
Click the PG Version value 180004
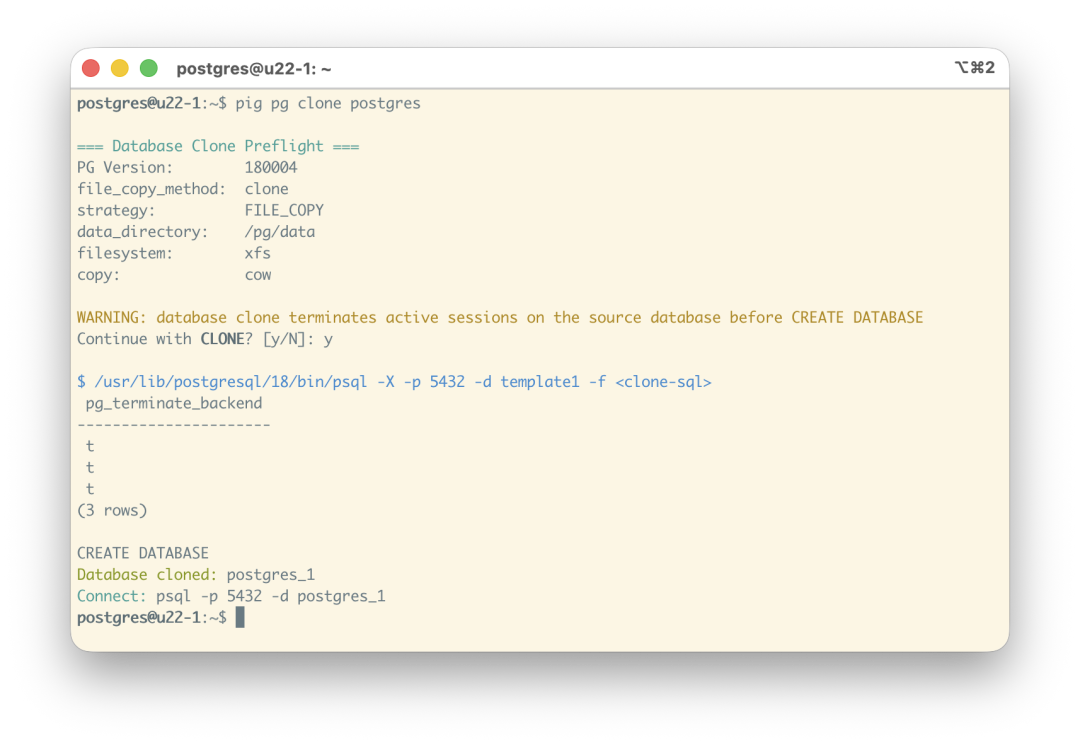click(271, 167)
